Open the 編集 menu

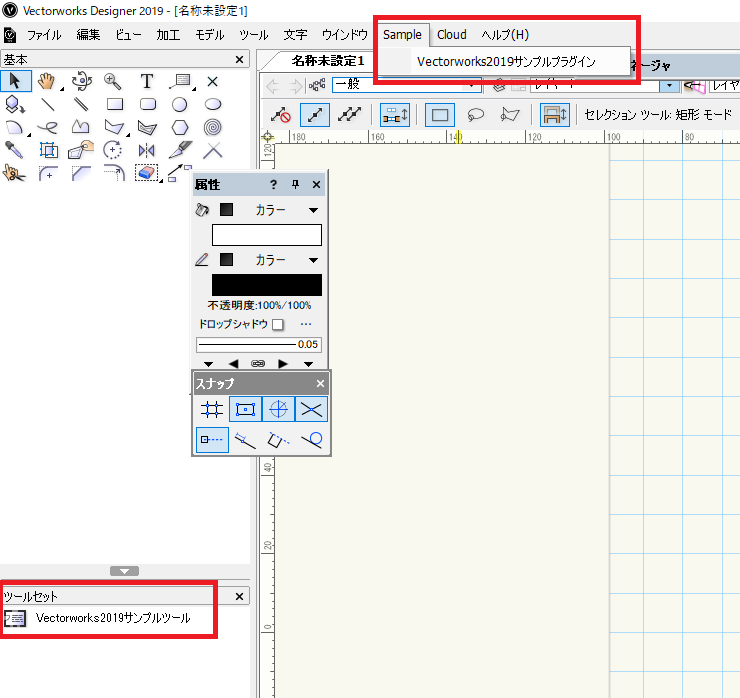pos(88,35)
